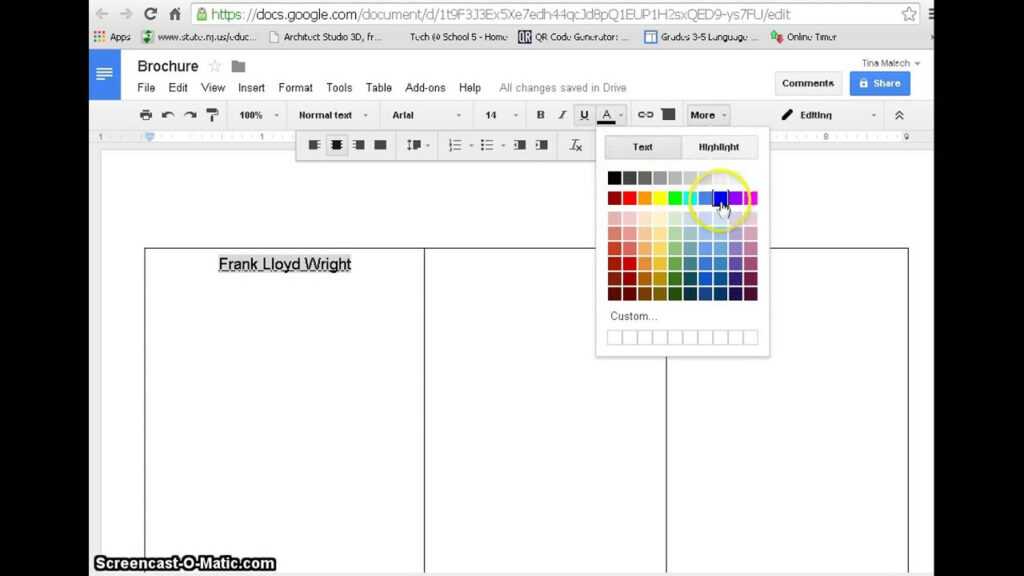This screenshot has height=576, width=1024.
Task: Expand the Arial font dropdown
Action: click(427, 115)
